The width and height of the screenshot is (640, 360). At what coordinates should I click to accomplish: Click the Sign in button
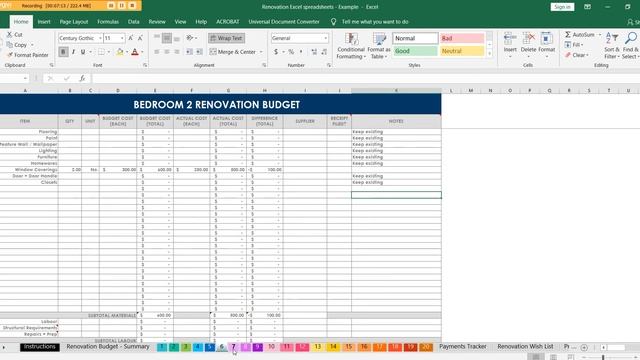click(x=562, y=7)
